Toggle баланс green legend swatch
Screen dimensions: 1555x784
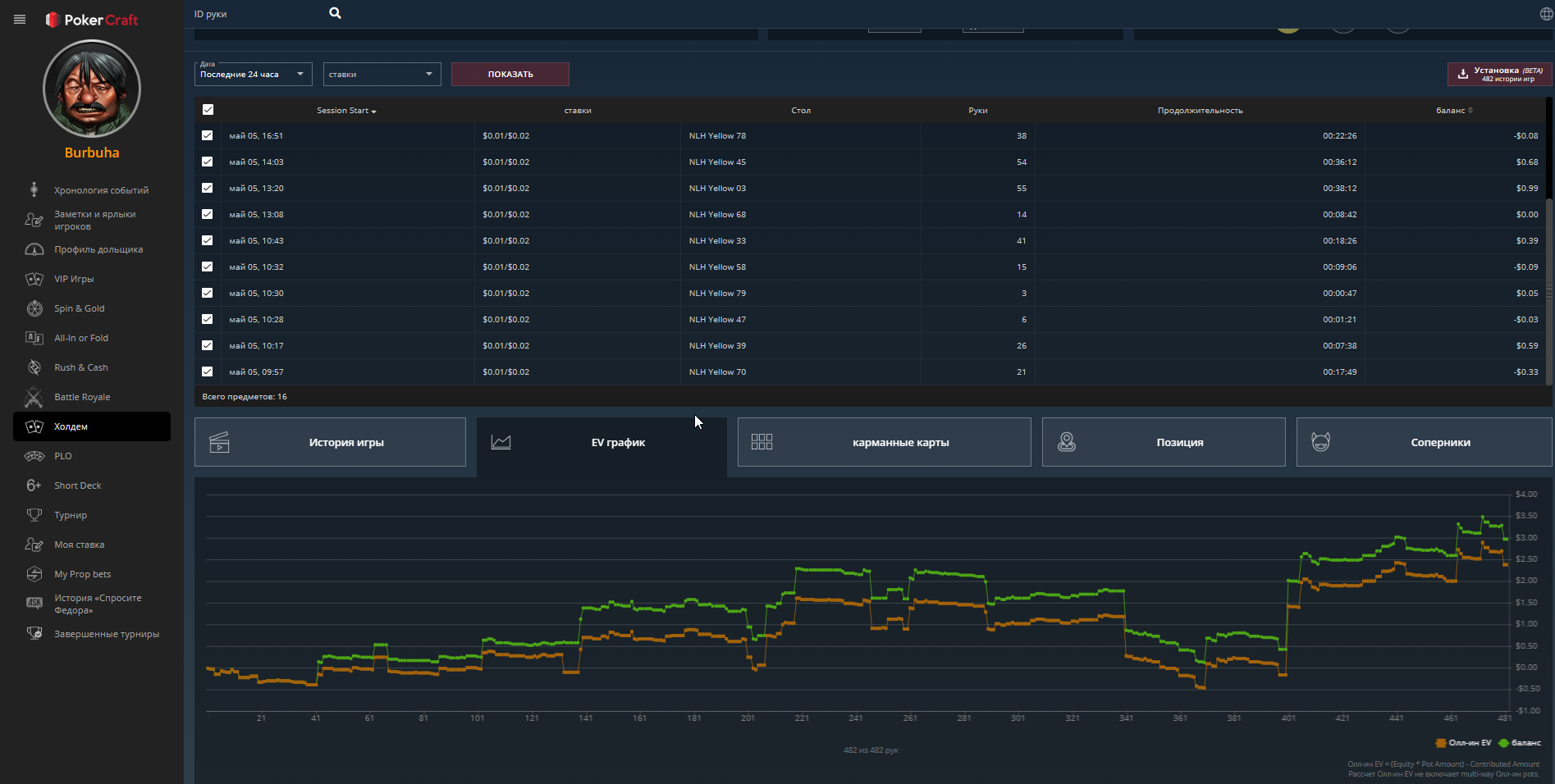point(1504,743)
